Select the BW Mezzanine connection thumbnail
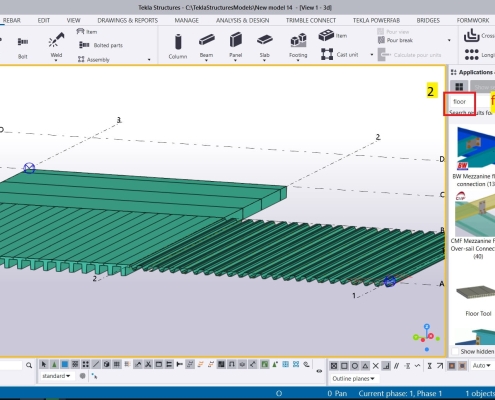The height and width of the screenshot is (400, 495). [475, 148]
